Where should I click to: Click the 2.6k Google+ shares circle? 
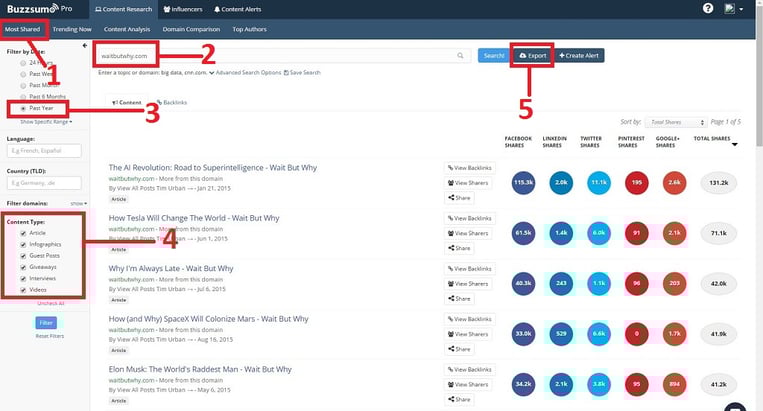(674, 183)
